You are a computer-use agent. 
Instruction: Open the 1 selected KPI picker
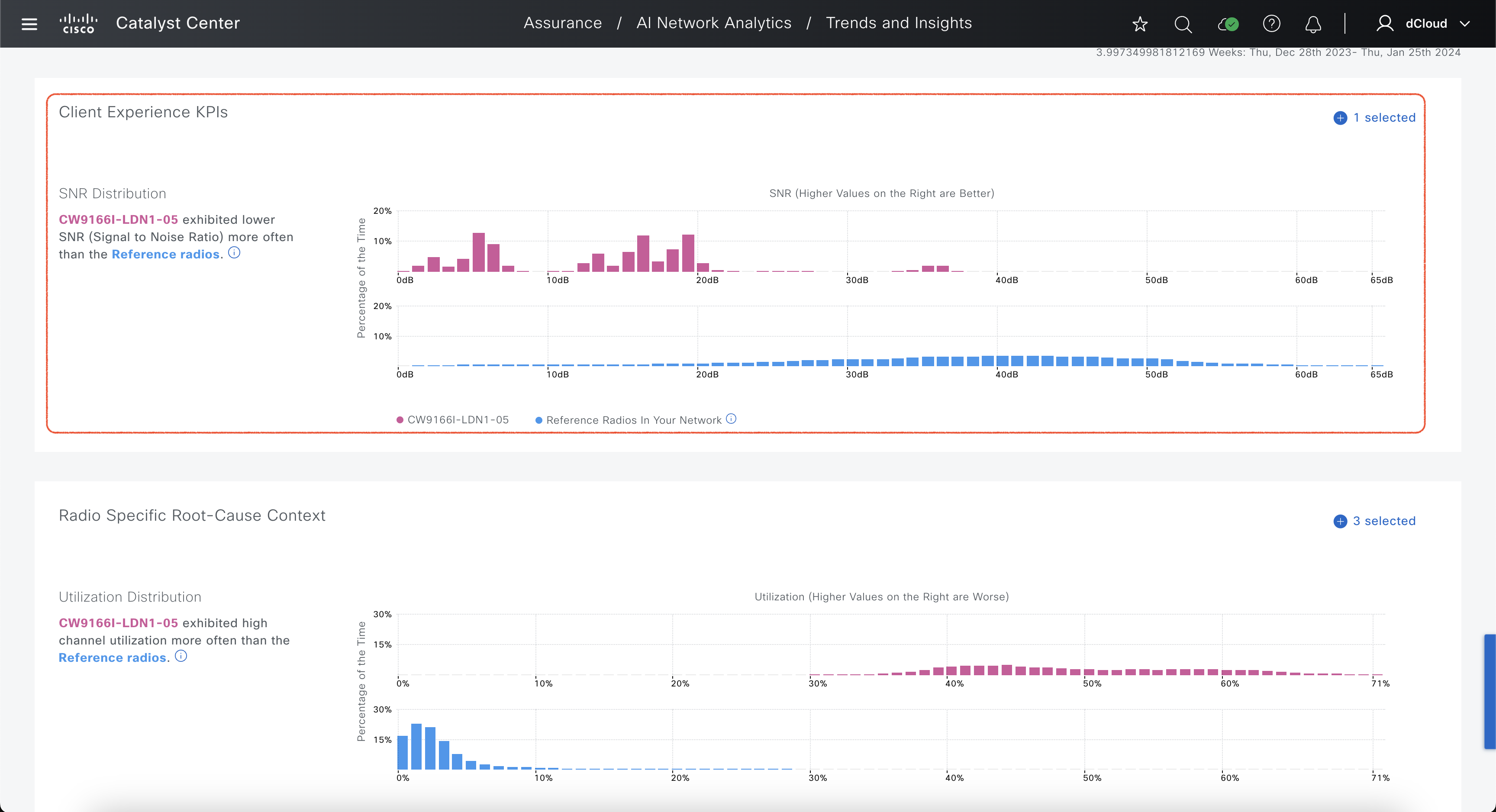click(x=1384, y=117)
